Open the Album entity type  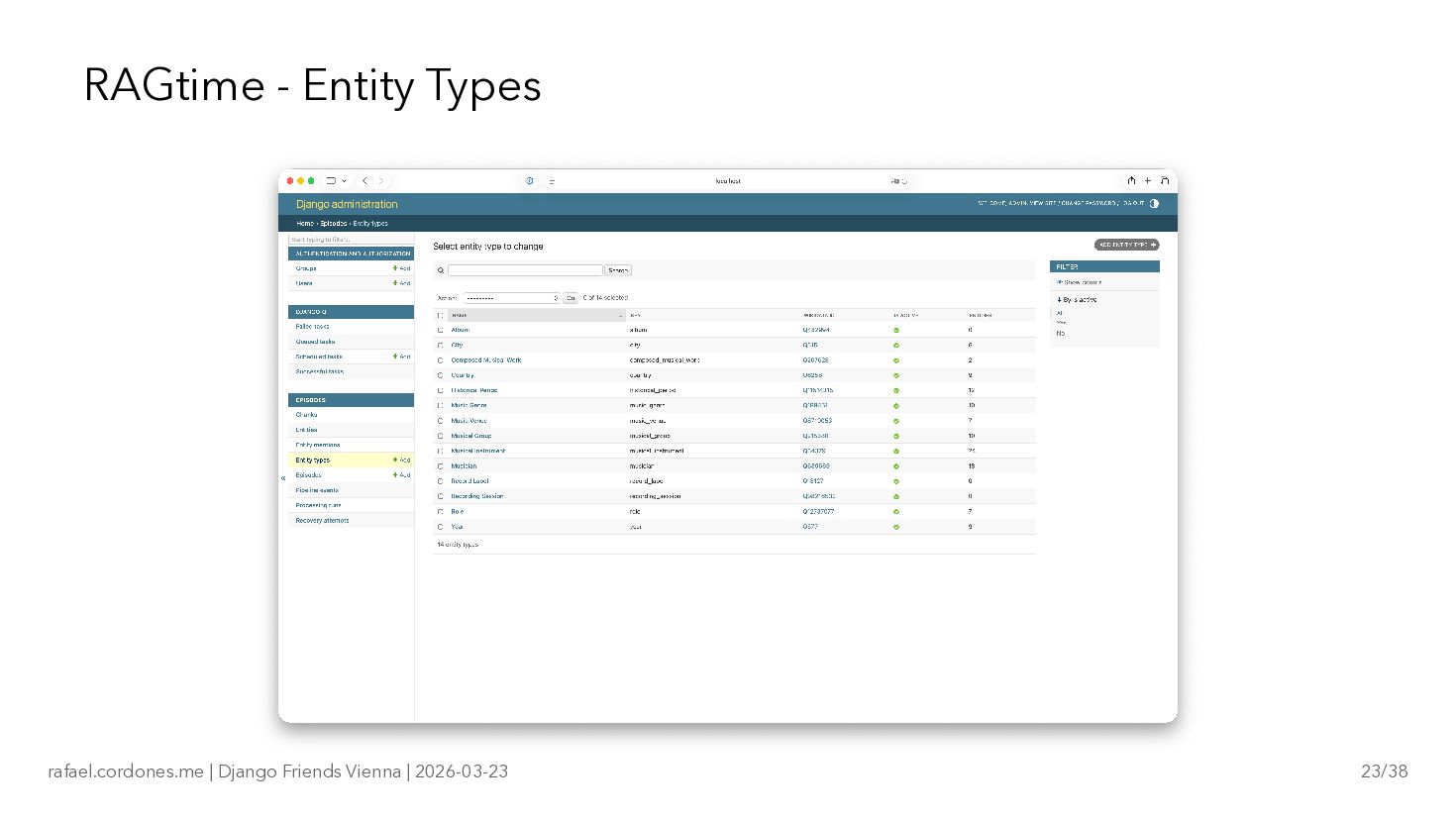click(x=461, y=330)
